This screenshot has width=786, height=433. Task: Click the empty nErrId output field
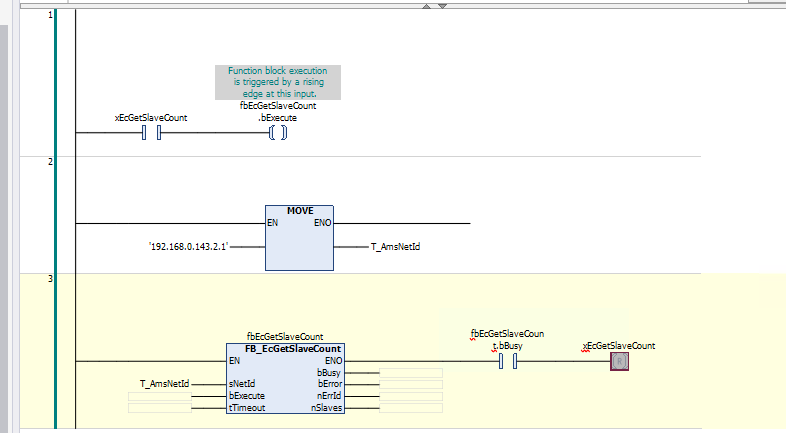coord(411,396)
